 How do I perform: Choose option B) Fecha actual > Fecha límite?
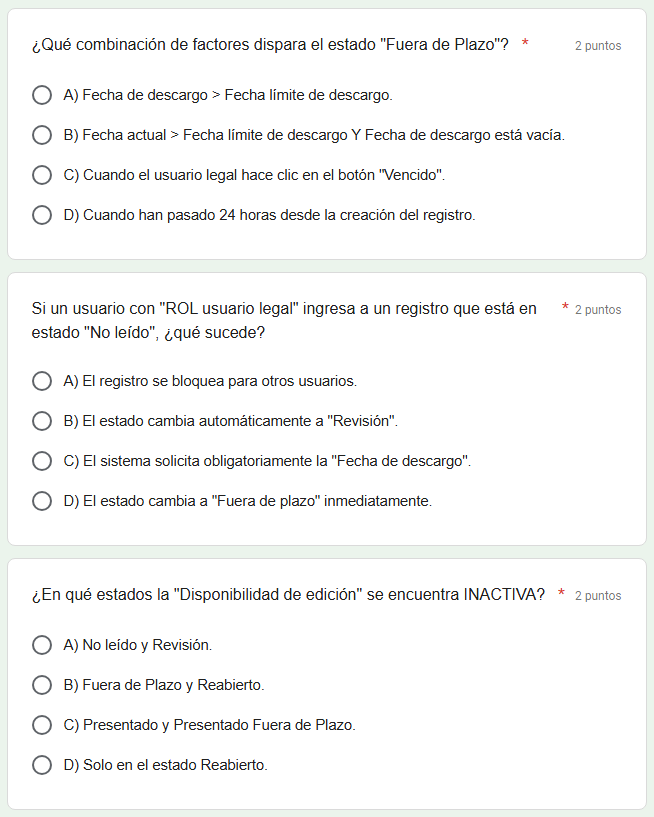click(42, 135)
